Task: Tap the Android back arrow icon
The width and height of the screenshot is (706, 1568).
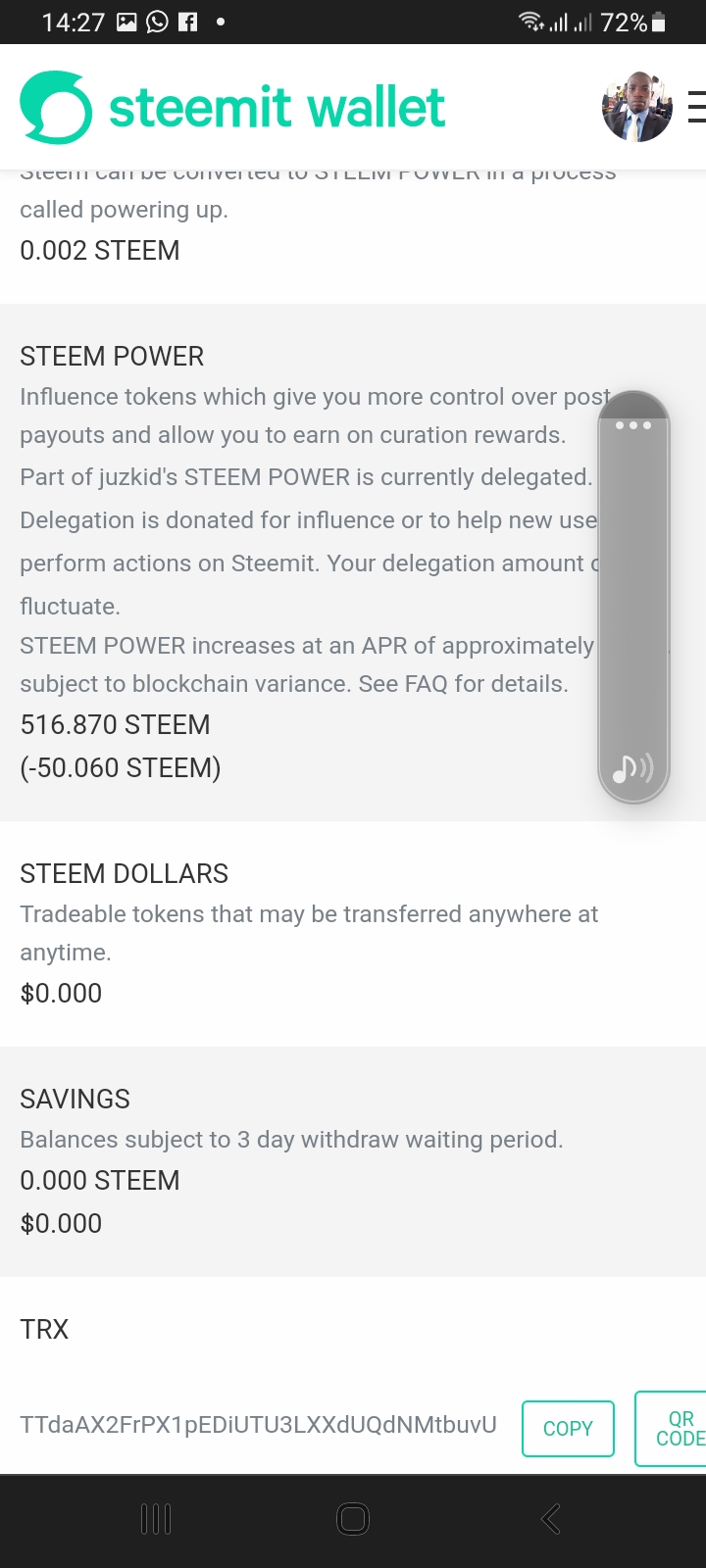Action: point(551,1519)
